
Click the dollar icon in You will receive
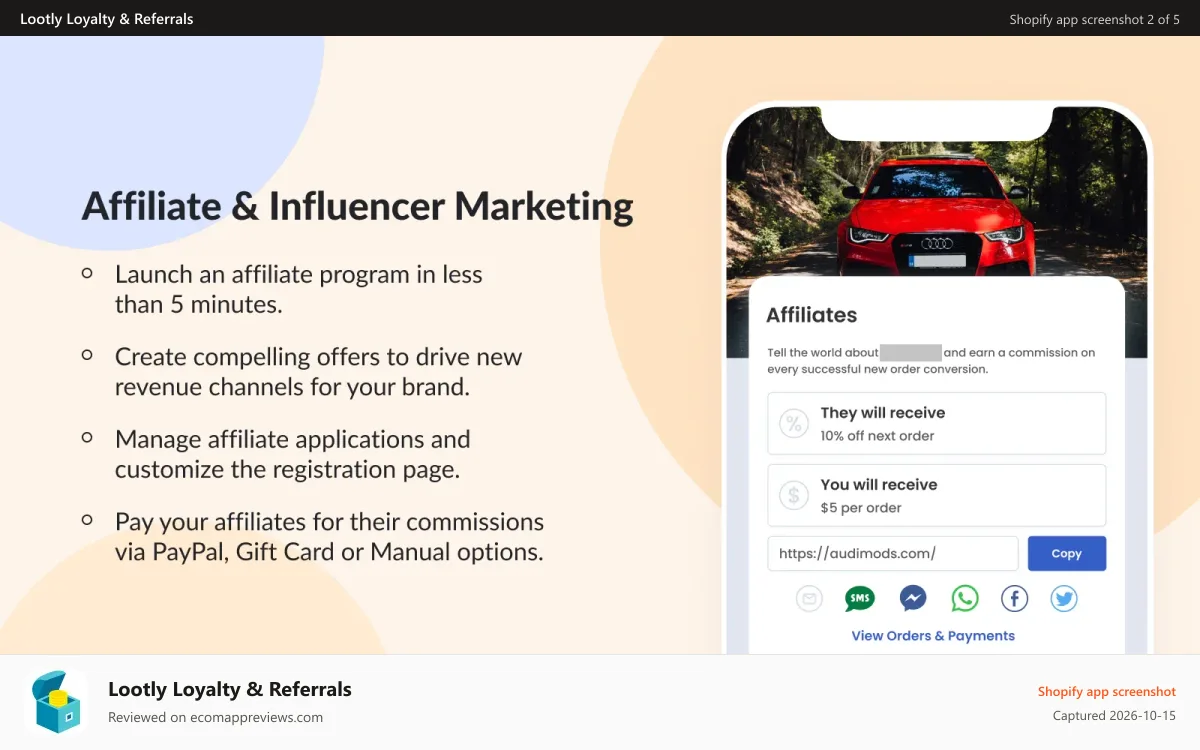tap(793, 495)
